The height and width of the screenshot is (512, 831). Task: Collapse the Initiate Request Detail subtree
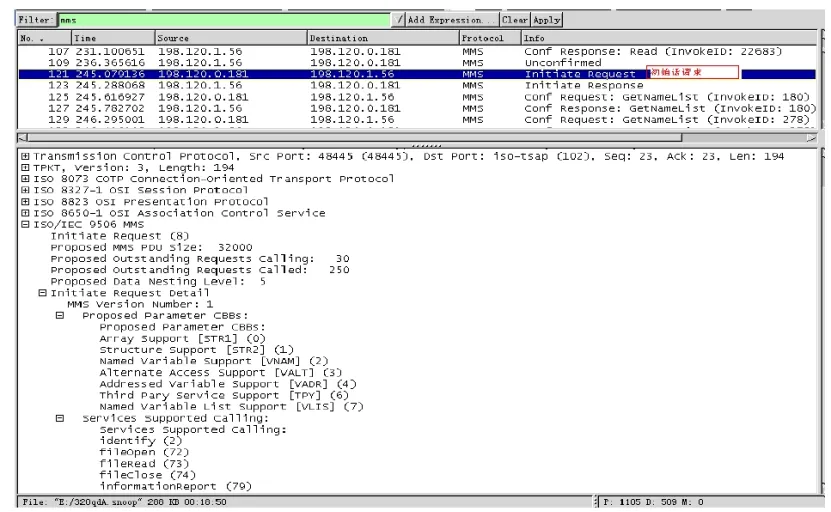click(41, 292)
